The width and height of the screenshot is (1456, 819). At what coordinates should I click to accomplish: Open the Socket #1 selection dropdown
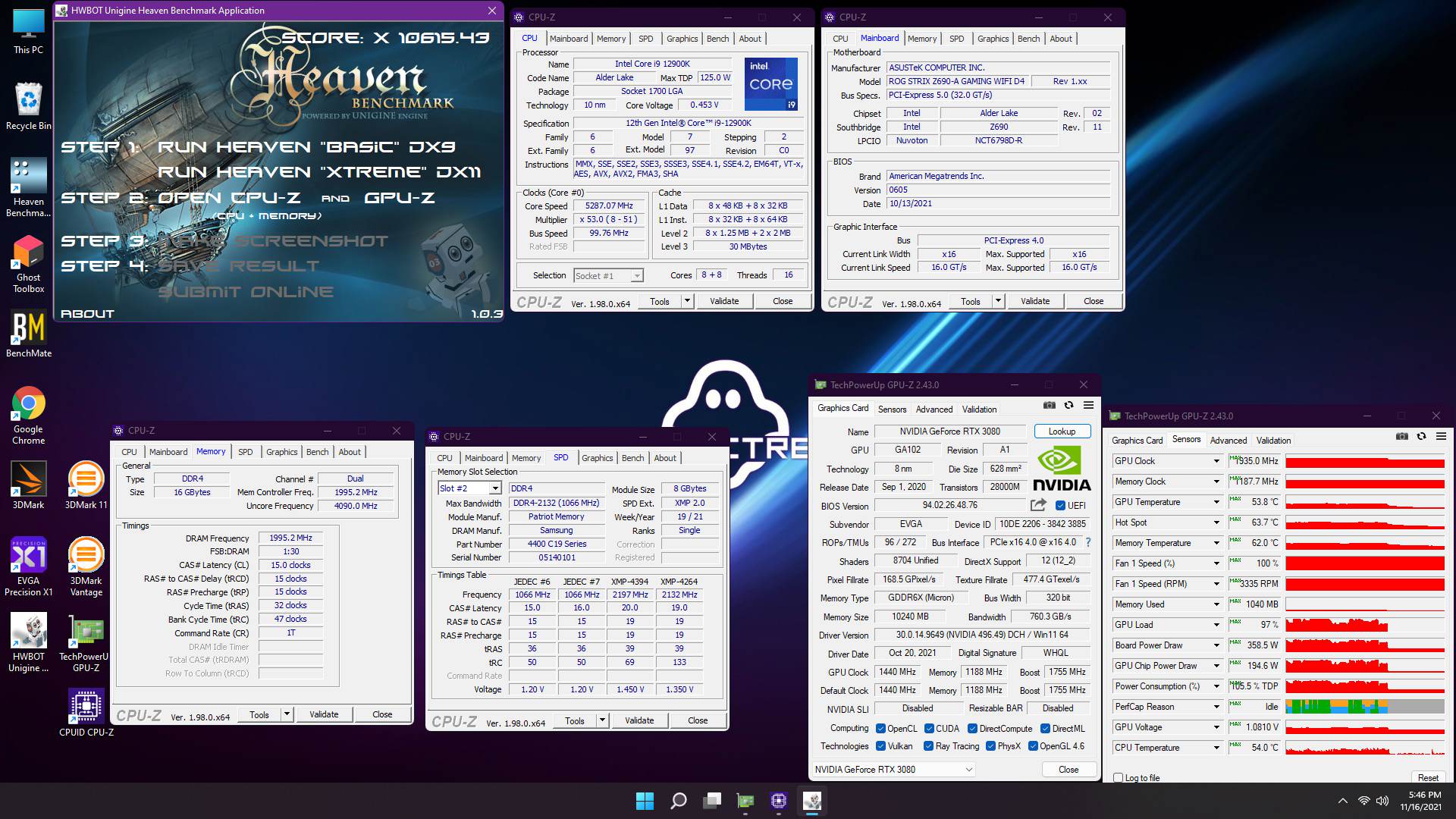pos(609,276)
